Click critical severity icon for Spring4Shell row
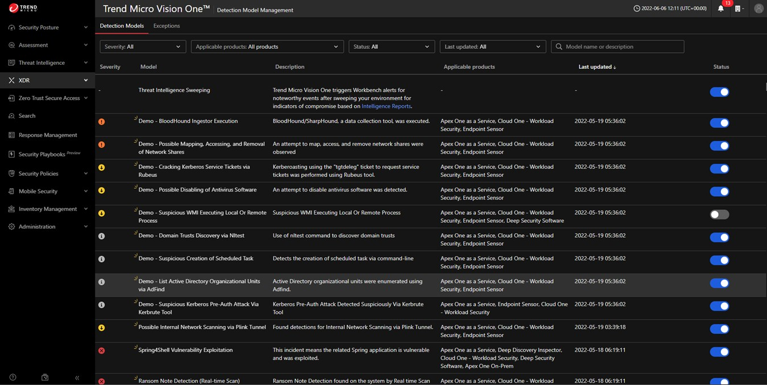Viewport: 767px width, 385px height. pyautogui.click(x=101, y=350)
